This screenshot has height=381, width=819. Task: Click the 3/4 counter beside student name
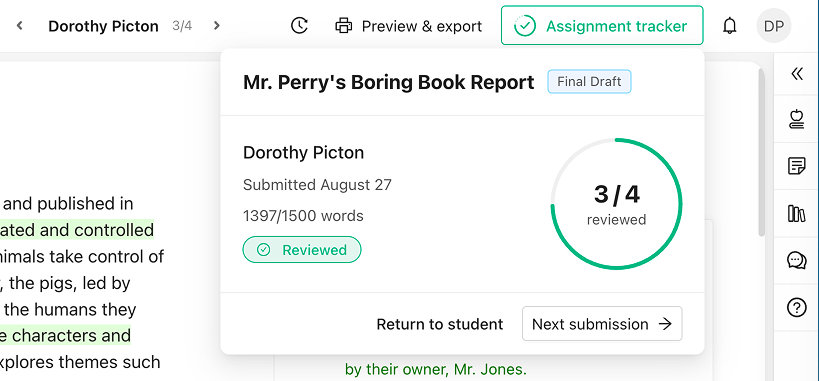(x=182, y=26)
